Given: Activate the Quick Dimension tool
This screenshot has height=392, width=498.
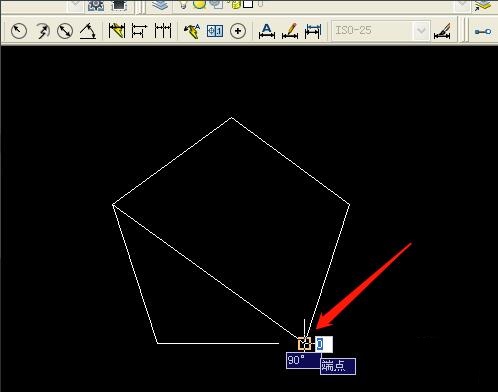Looking at the screenshot, I should 117,31.
